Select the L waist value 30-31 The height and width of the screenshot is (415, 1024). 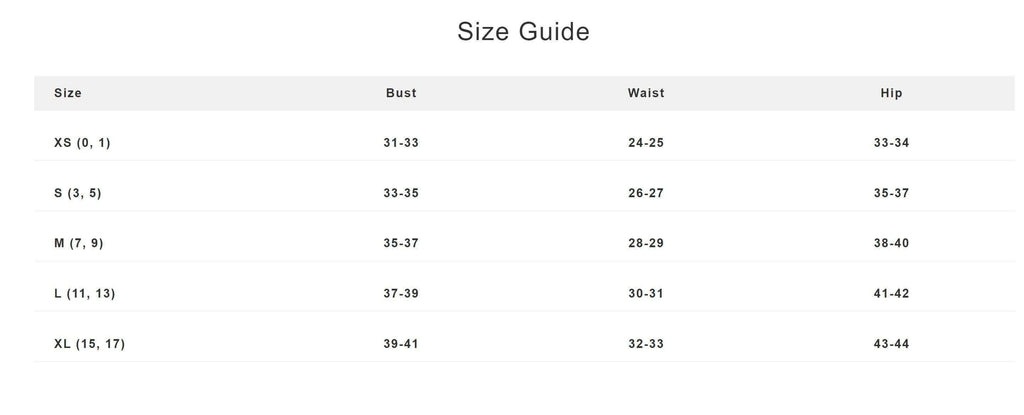(646, 293)
